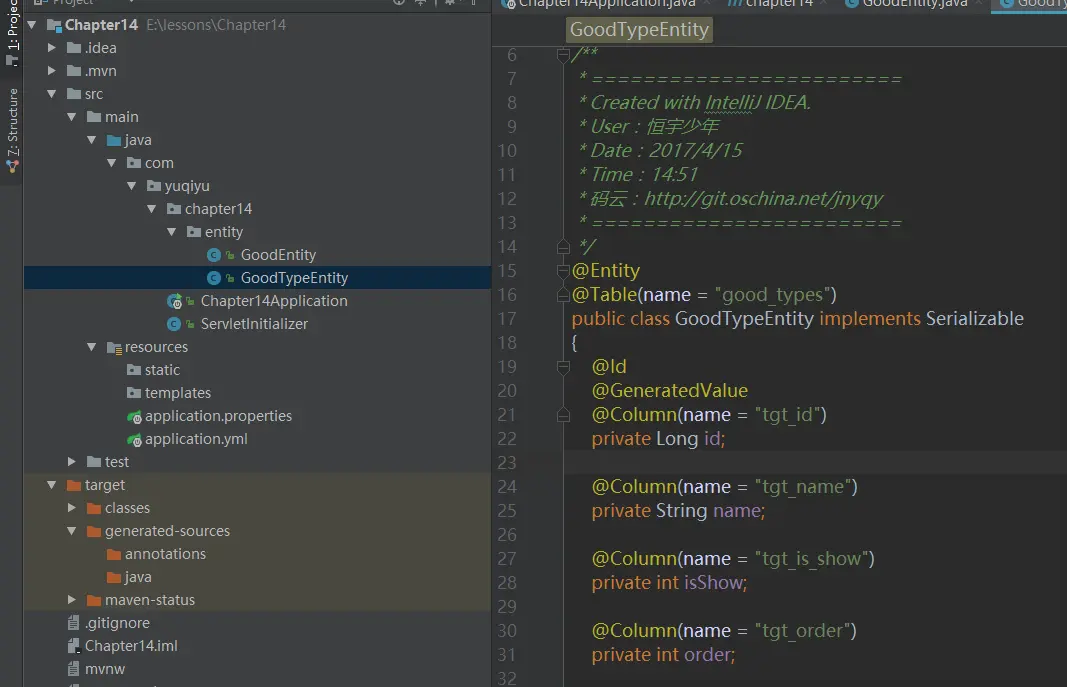This screenshot has height=687, width=1067.
Task: Collapse the main folder
Action: click(x=71, y=117)
